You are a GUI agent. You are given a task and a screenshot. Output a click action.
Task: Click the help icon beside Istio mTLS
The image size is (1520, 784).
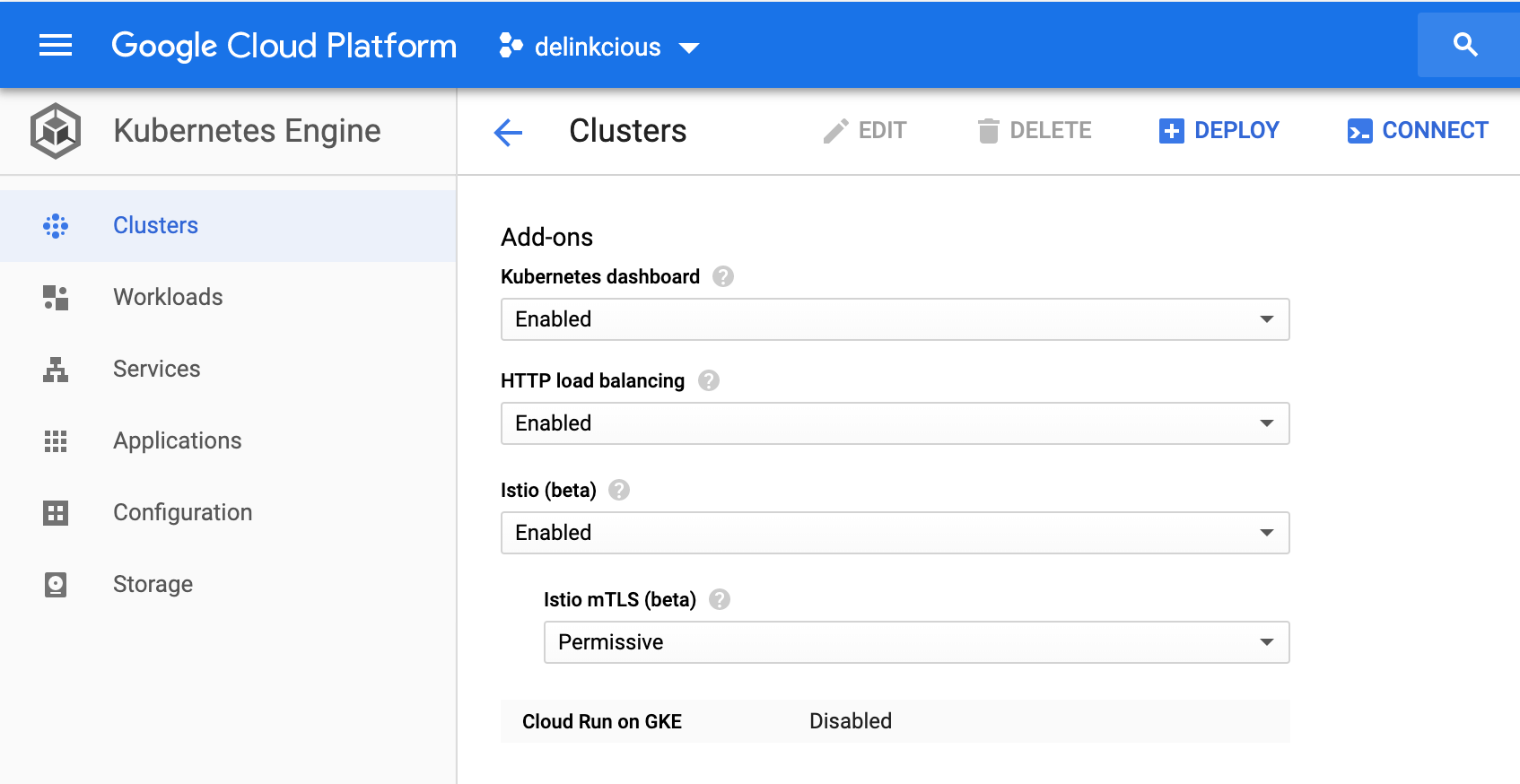click(x=720, y=599)
